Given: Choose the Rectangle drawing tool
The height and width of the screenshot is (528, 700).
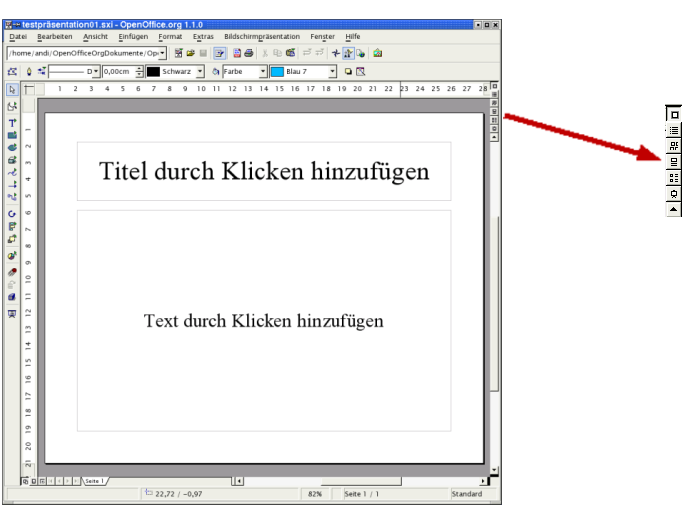Looking at the screenshot, I should (12, 134).
